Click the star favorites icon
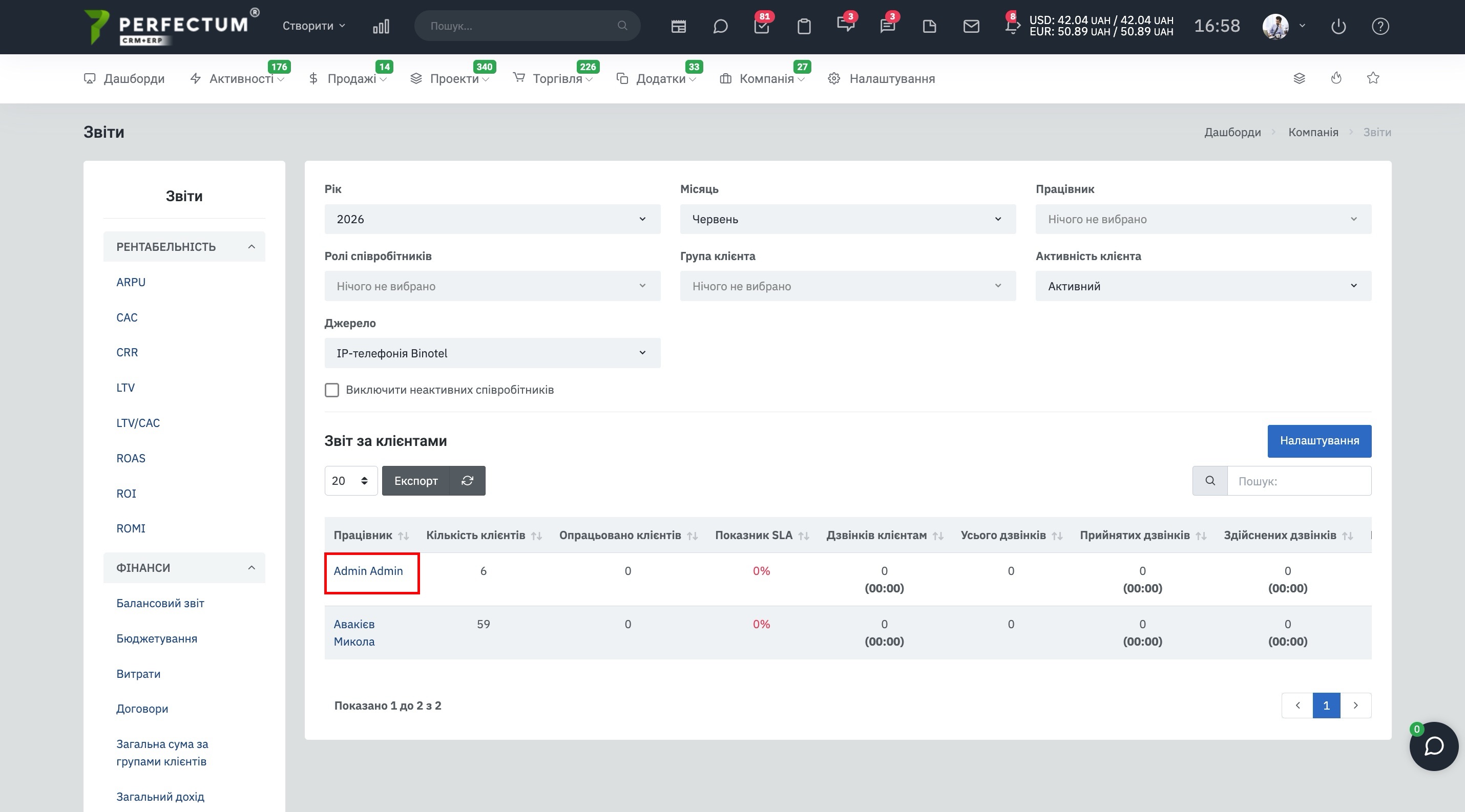The height and width of the screenshot is (812, 1465). click(x=1373, y=78)
